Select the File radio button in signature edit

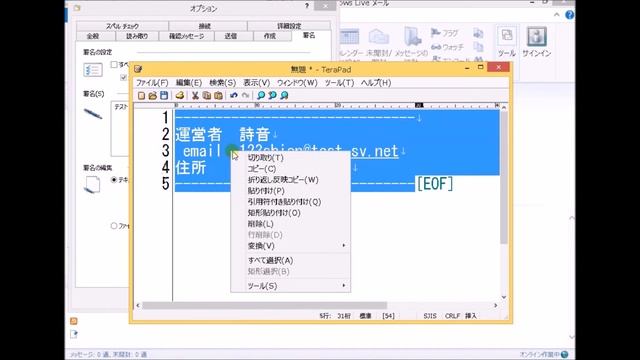pos(114,226)
